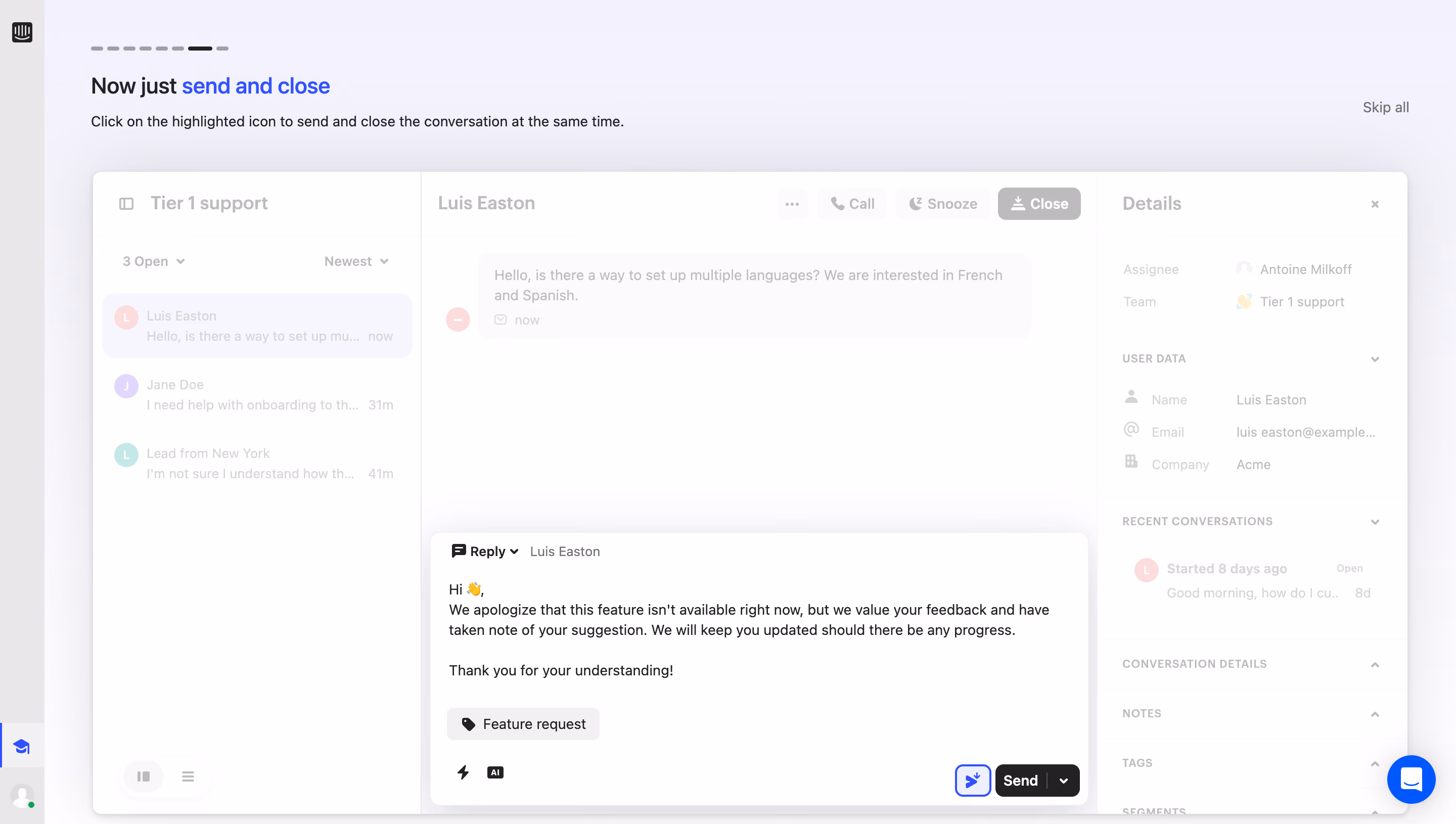Close the Details panel with the X
Image resolution: width=1456 pixels, height=824 pixels.
tap(1375, 204)
